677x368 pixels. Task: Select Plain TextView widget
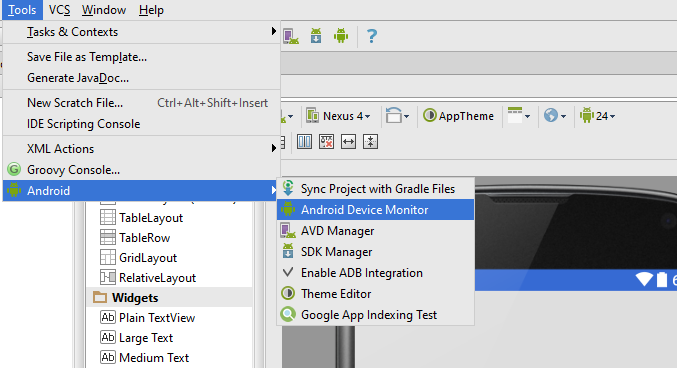(157, 318)
